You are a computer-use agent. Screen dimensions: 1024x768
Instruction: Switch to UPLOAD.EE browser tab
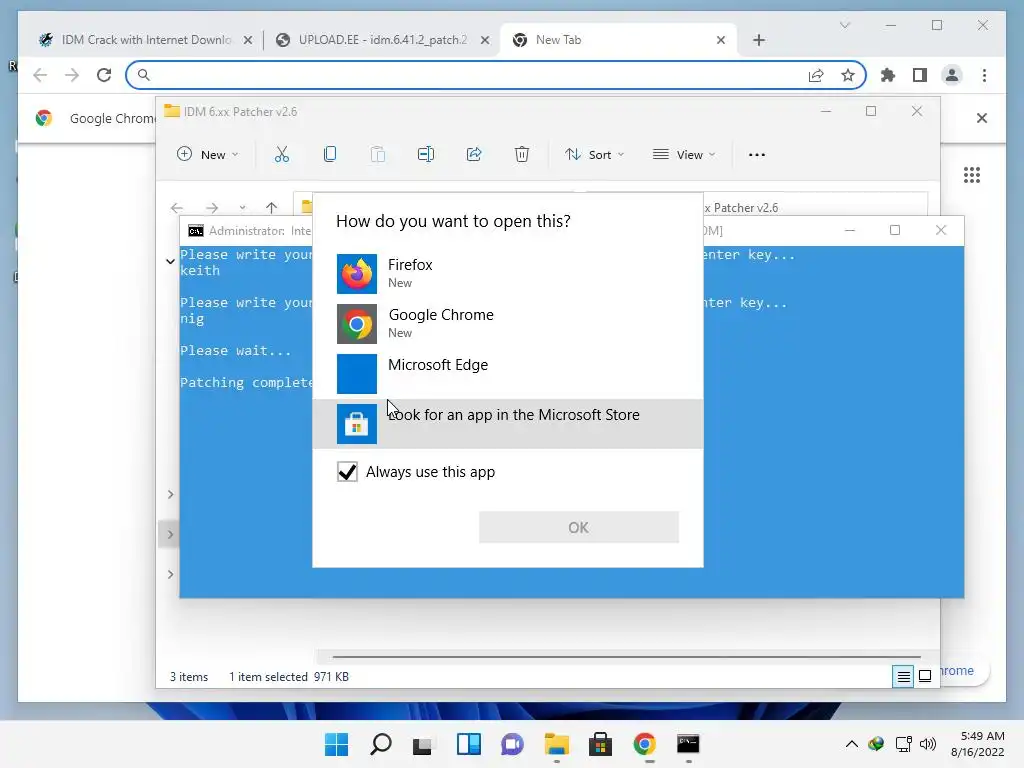(382, 40)
